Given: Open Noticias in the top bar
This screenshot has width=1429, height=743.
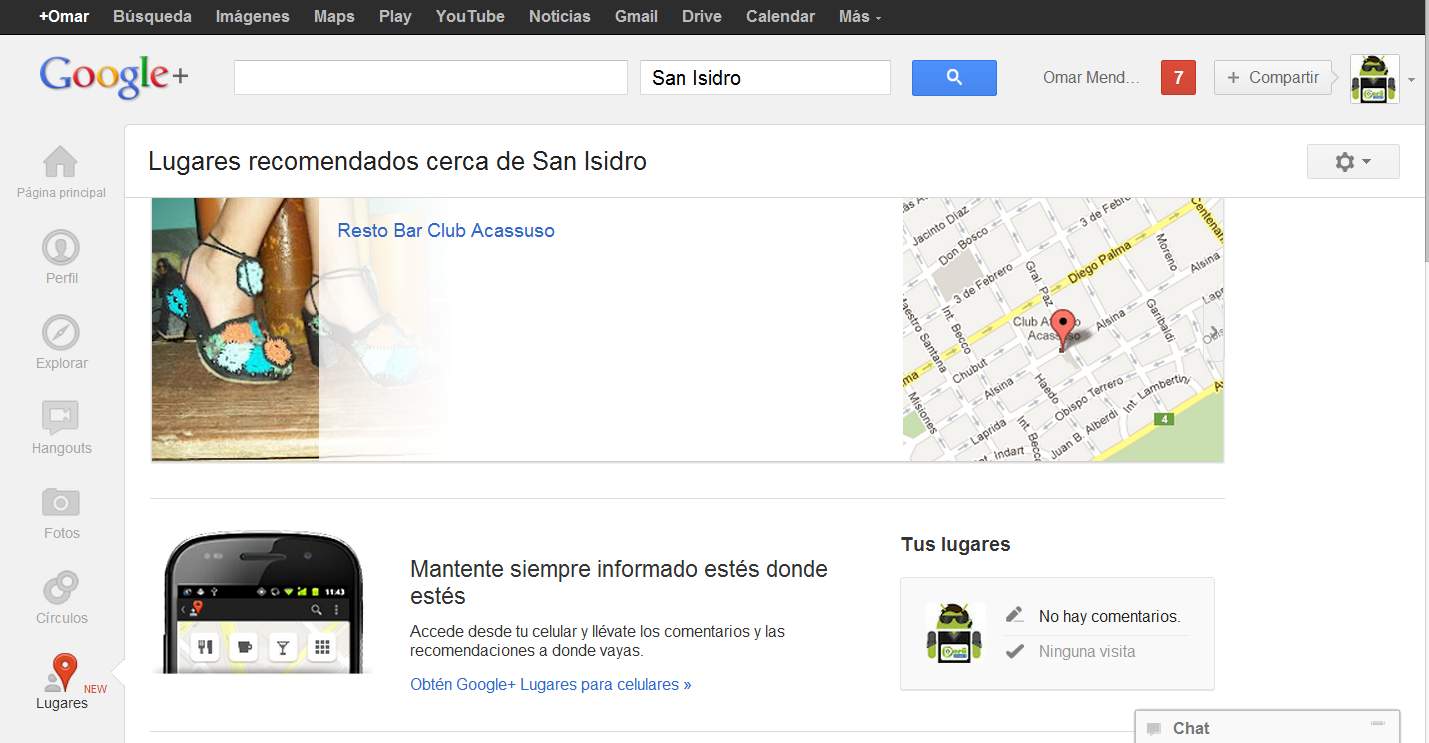Looking at the screenshot, I should pos(560,17).
